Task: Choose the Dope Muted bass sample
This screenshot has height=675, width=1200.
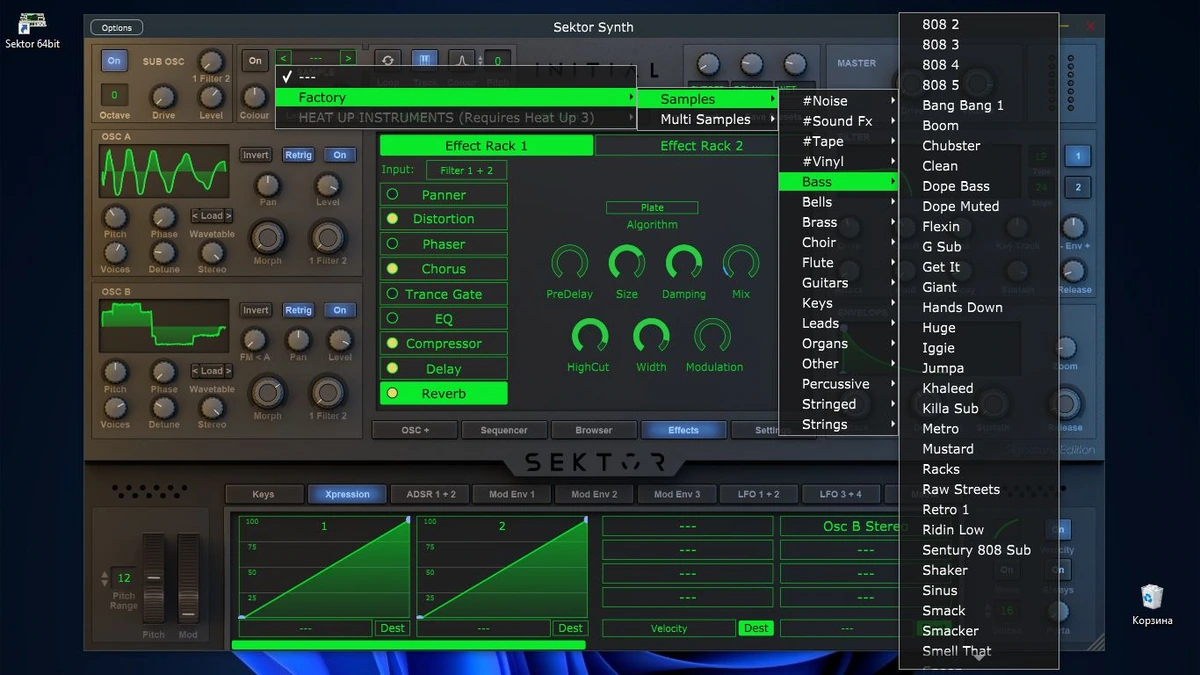Action: tap(979, 206)
